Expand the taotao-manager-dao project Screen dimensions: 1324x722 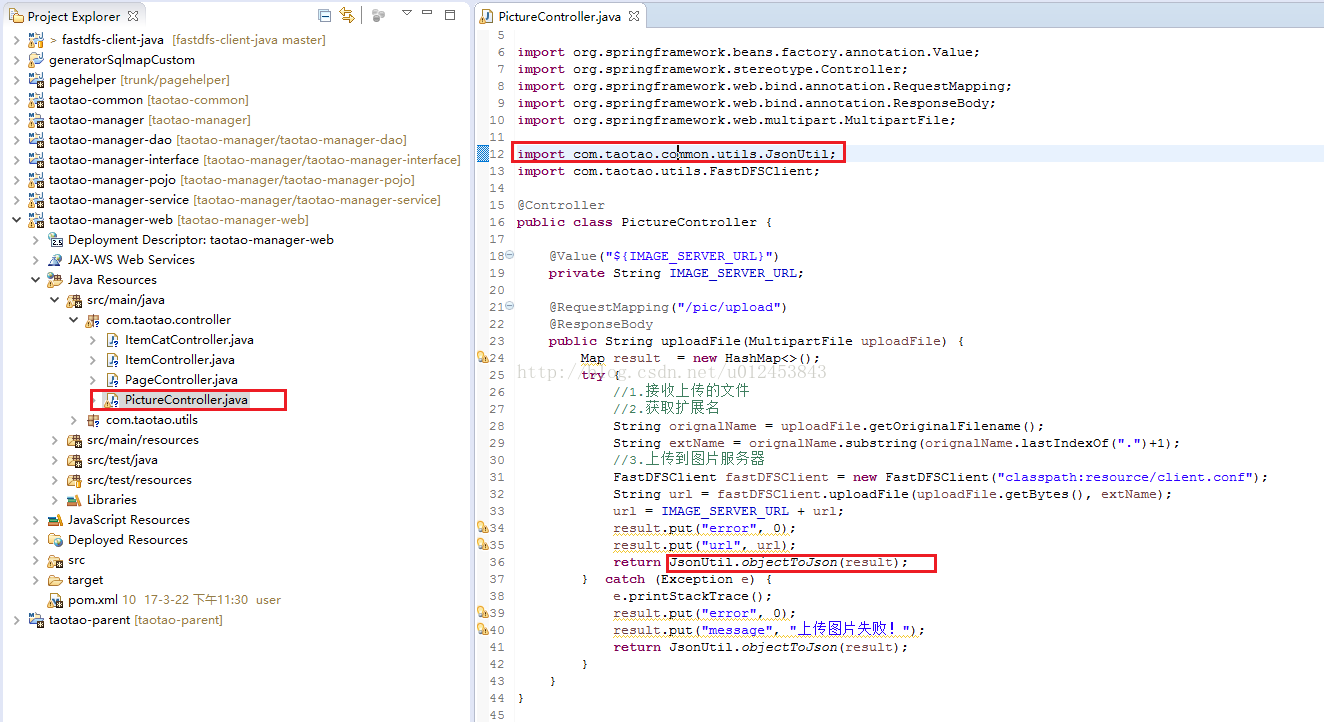[x=16, y=140]
